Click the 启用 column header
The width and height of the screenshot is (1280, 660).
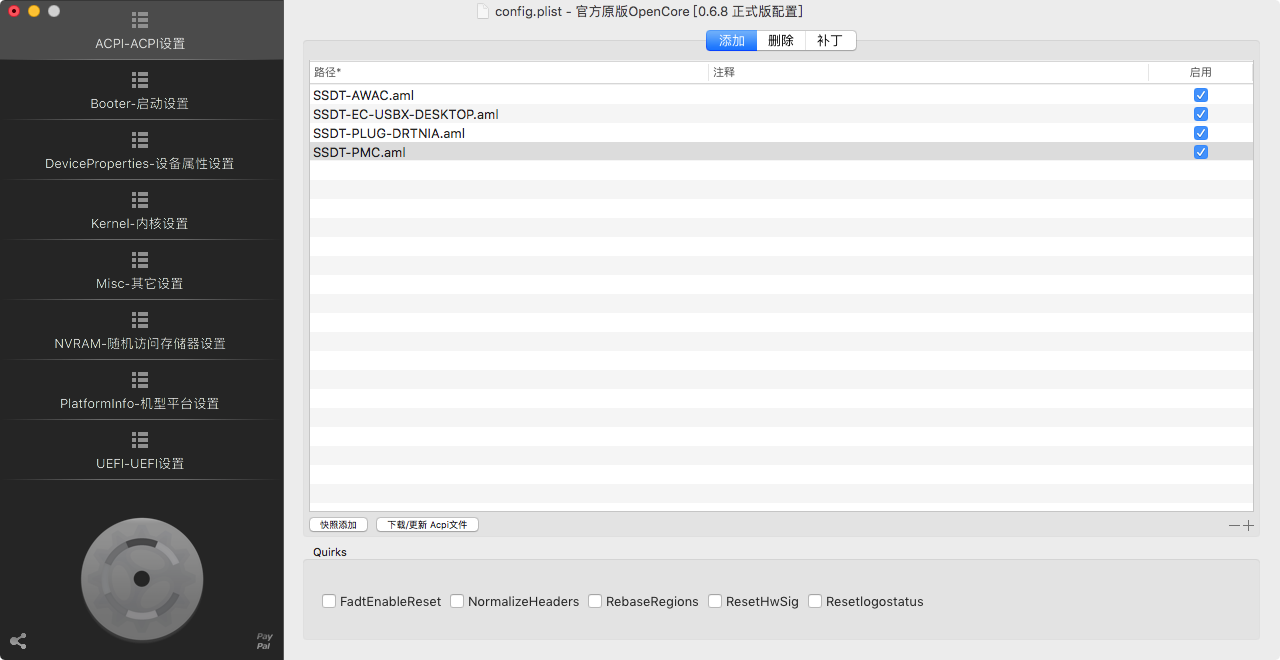[1200, 72]
